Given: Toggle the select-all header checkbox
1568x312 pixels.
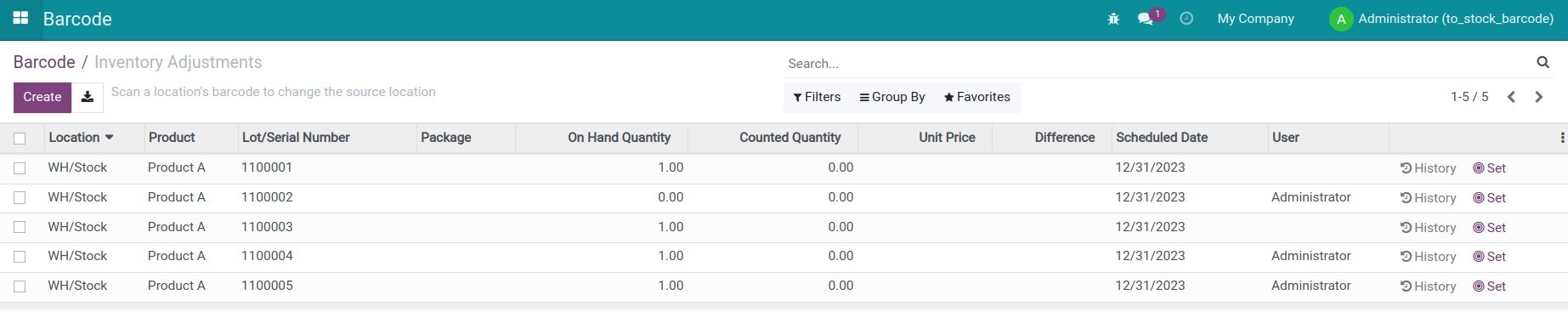Looking at the screenshot, I should pyautogui.click(x=20, y=139).
